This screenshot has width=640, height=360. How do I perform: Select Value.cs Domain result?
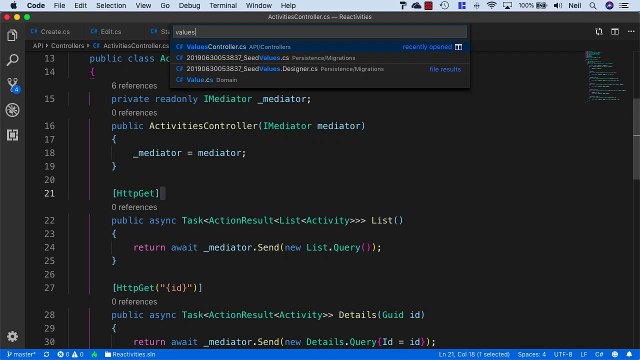pos(320,80)
